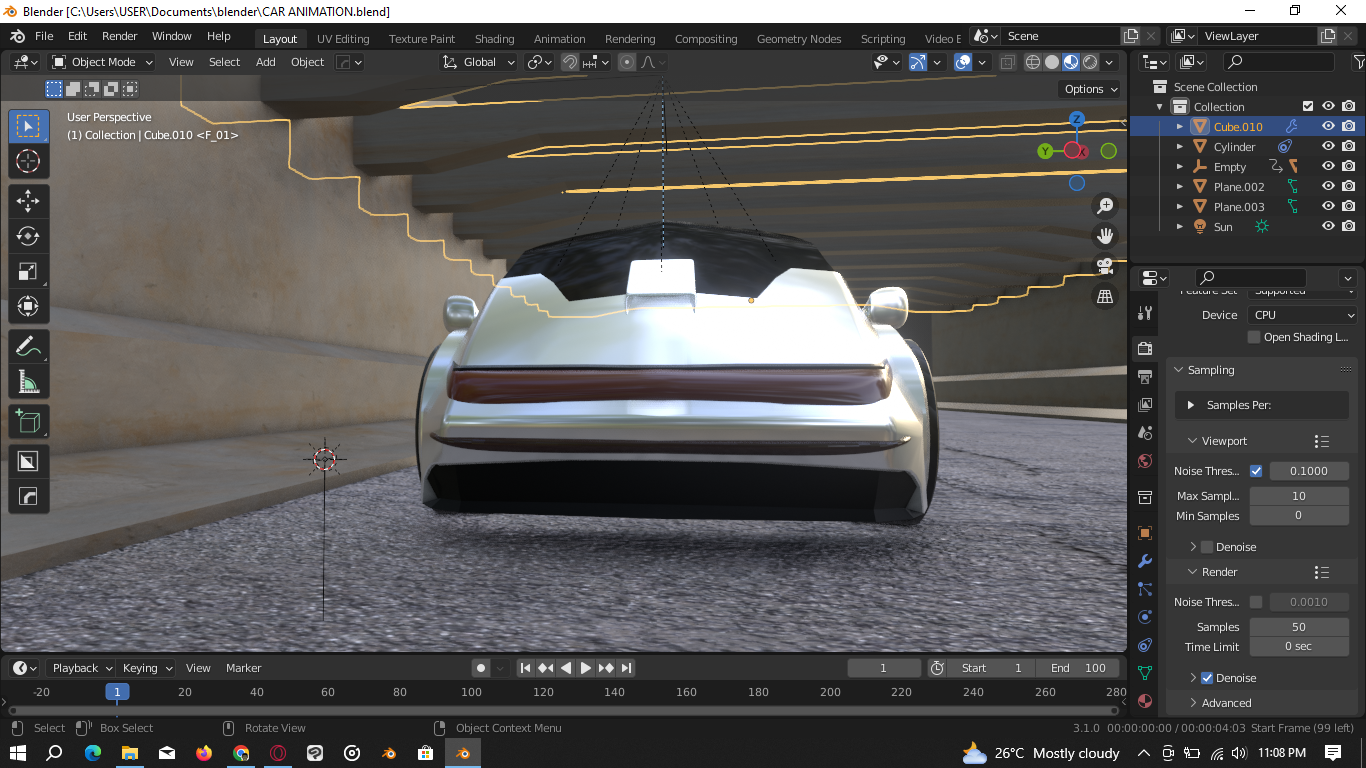Hide Cube.010 in viewport with eye
The width and height of the screenshot is (1366, 768).
[1328, 126]
